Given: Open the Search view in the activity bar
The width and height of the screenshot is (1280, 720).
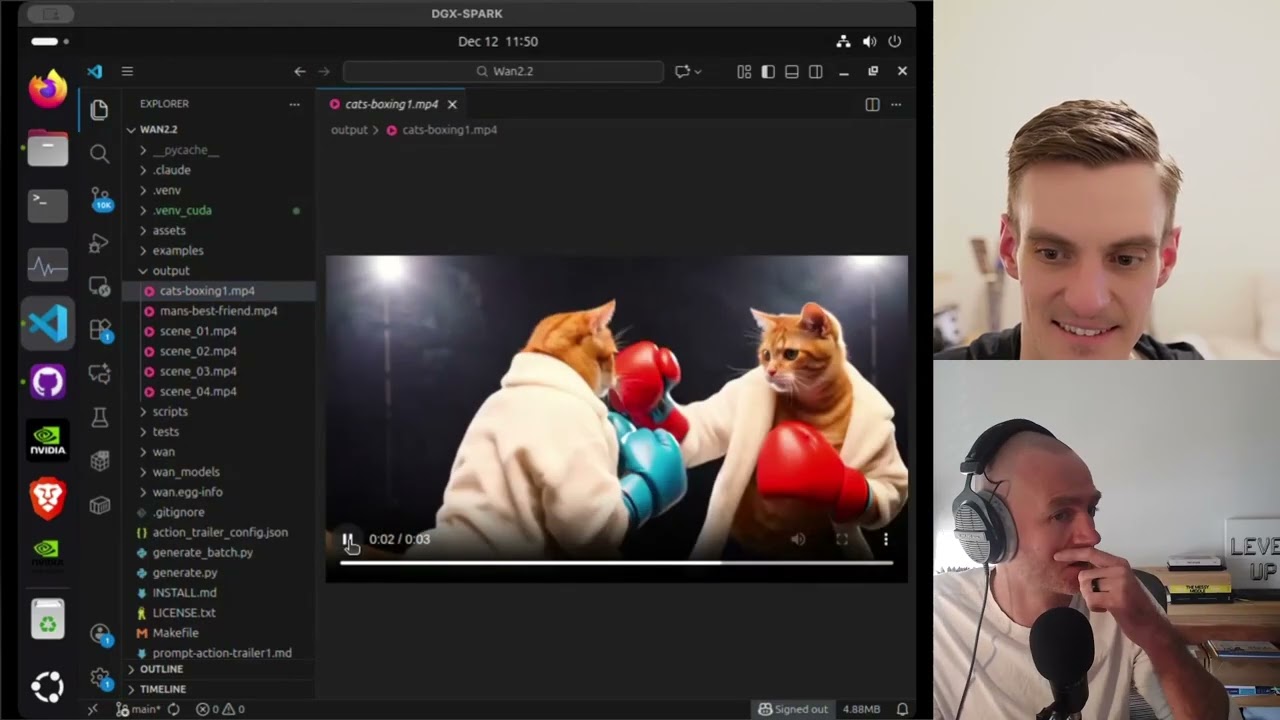Looking at the screenshot, I should [99, 153].
